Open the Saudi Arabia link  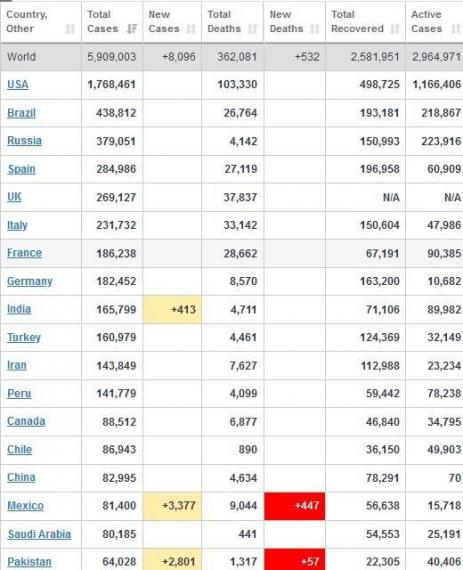click(39, 534)
